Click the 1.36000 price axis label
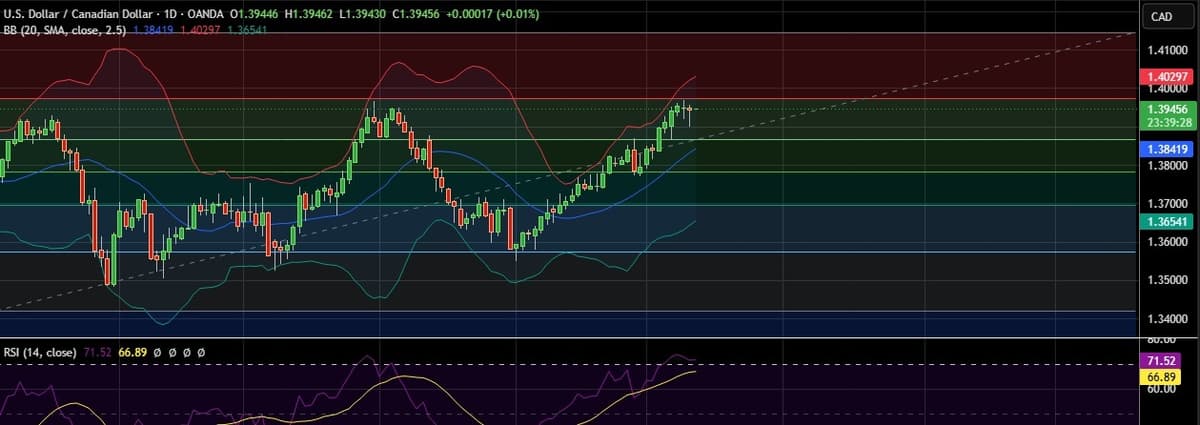 pyautogui.click(x=1167, y=242)
